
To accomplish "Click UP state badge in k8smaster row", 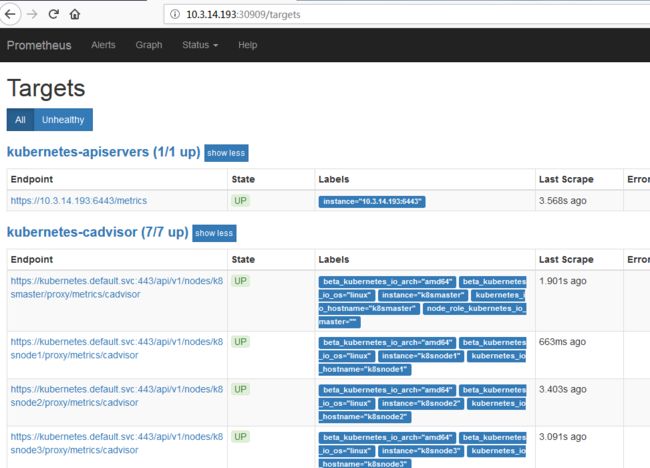I will pos(240,281).
